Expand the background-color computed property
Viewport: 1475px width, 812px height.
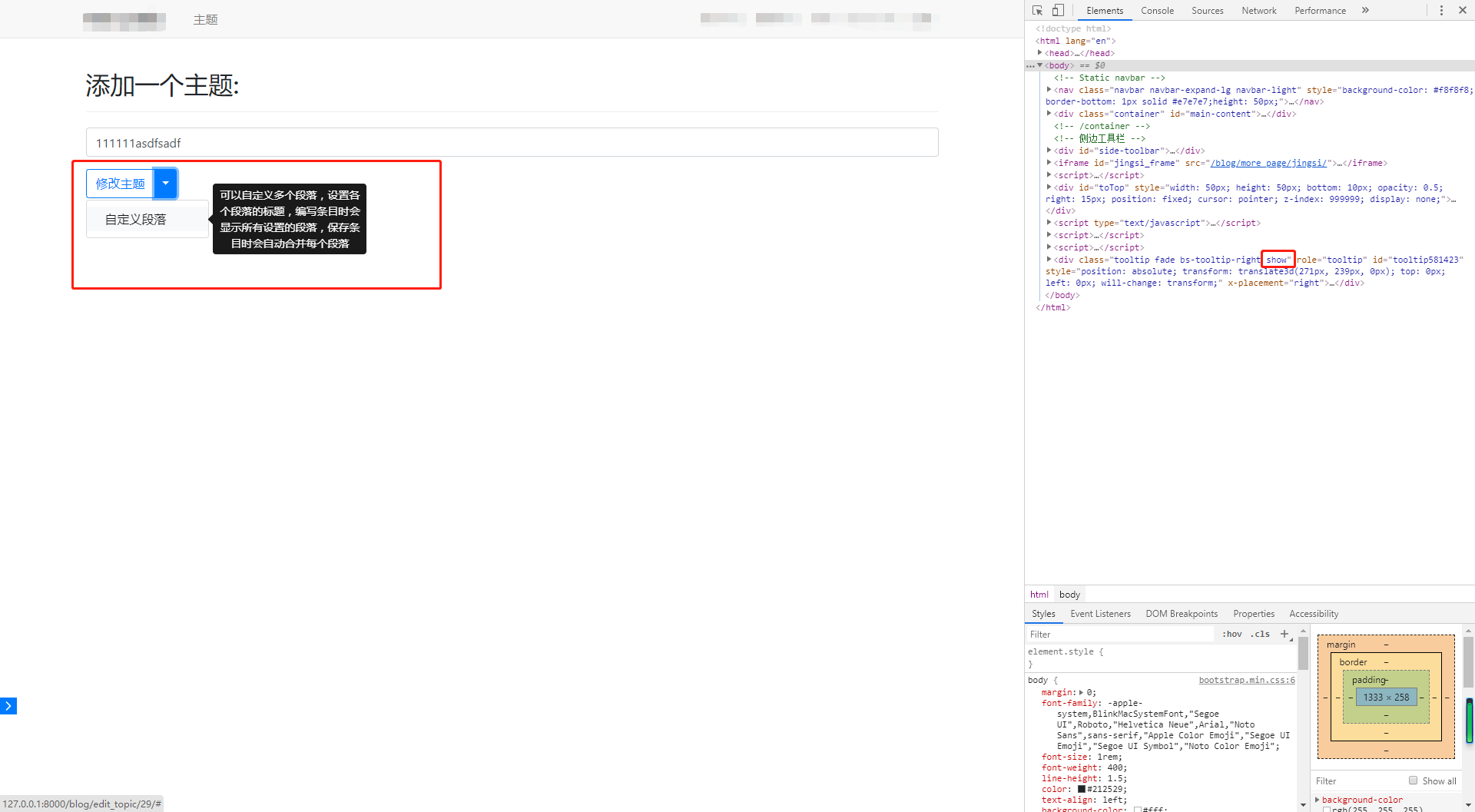point(1318,800)
